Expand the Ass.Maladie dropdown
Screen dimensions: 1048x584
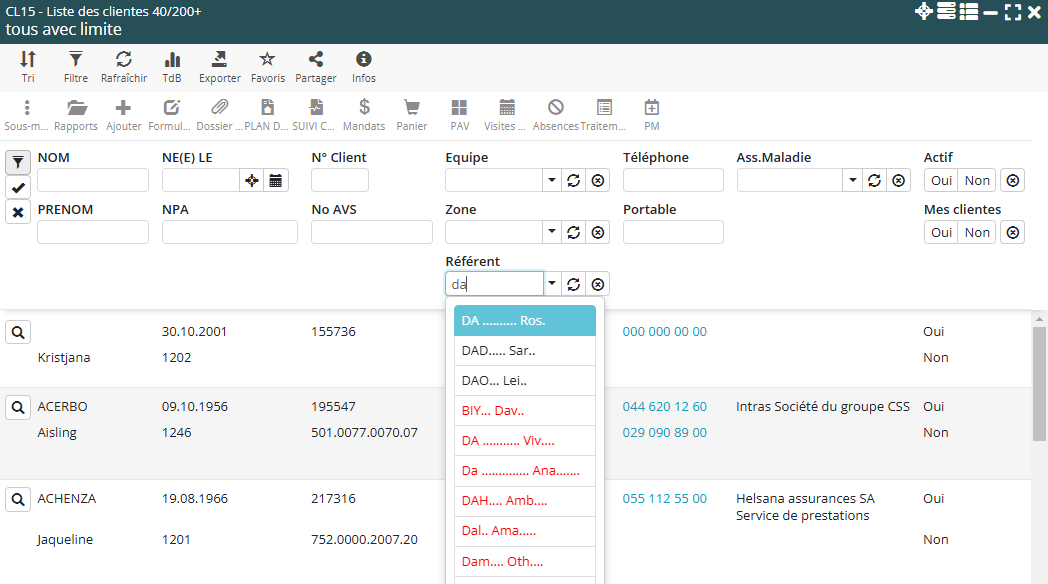click(852, 180)
